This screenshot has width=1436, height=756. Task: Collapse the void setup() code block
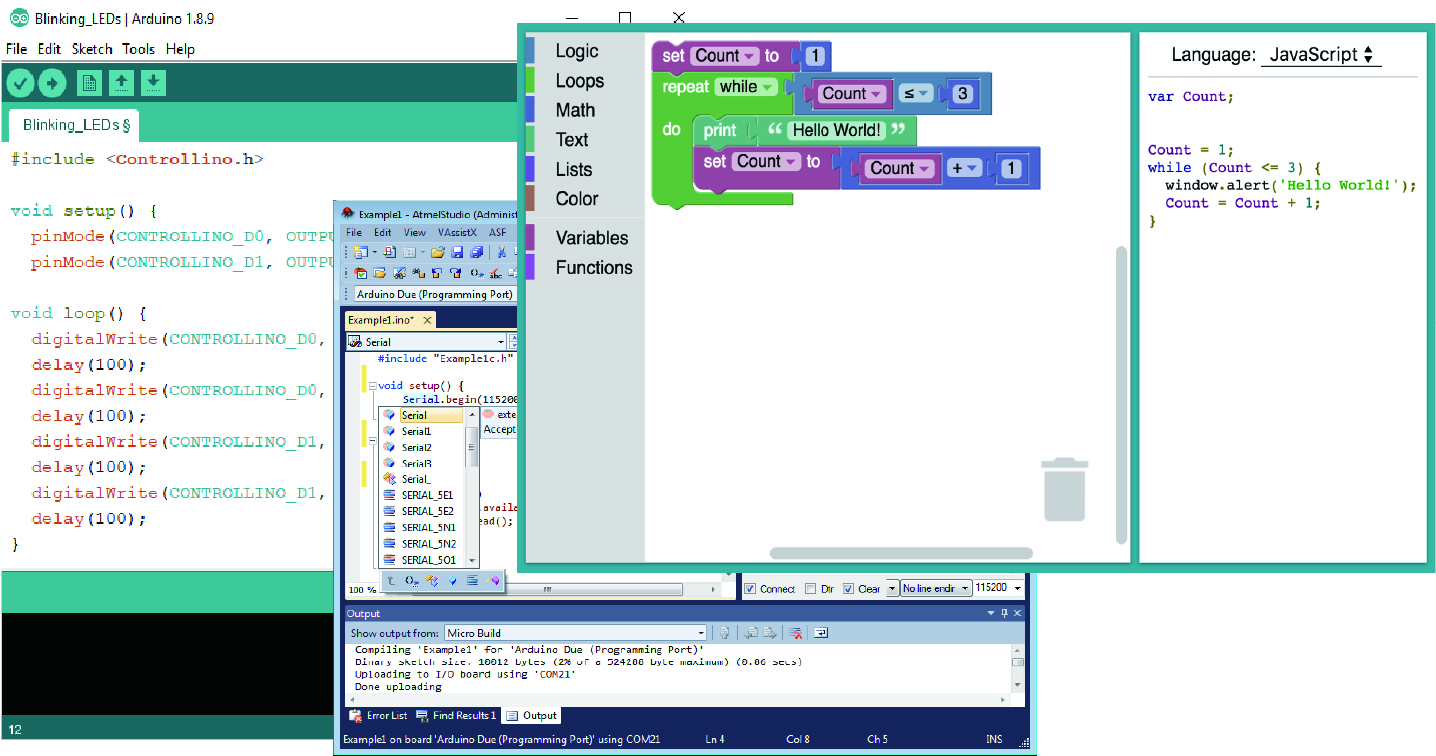pyautogui.click(x=373, y=386)
